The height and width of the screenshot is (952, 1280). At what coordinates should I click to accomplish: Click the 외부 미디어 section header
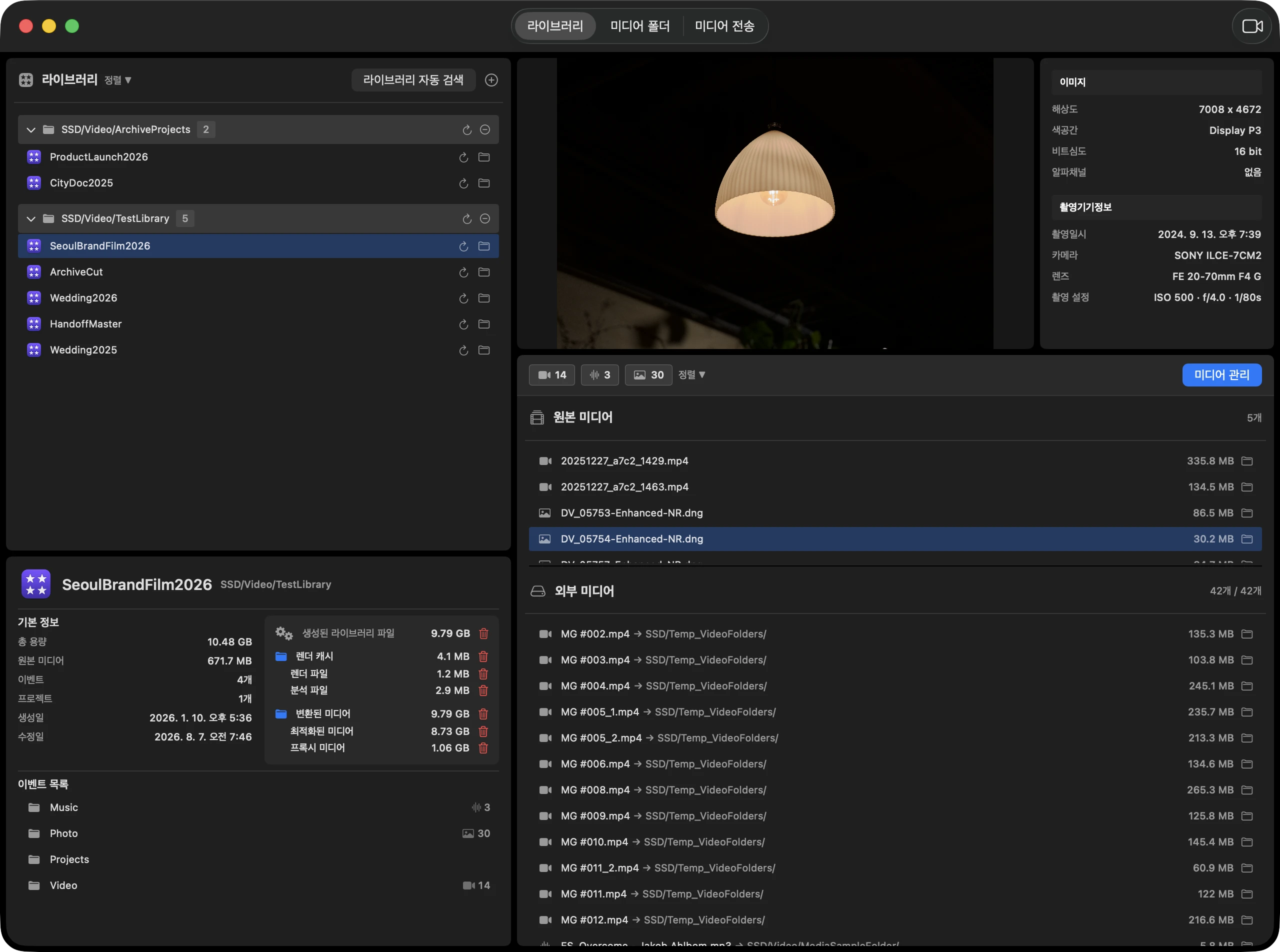[x=895, y=591]
